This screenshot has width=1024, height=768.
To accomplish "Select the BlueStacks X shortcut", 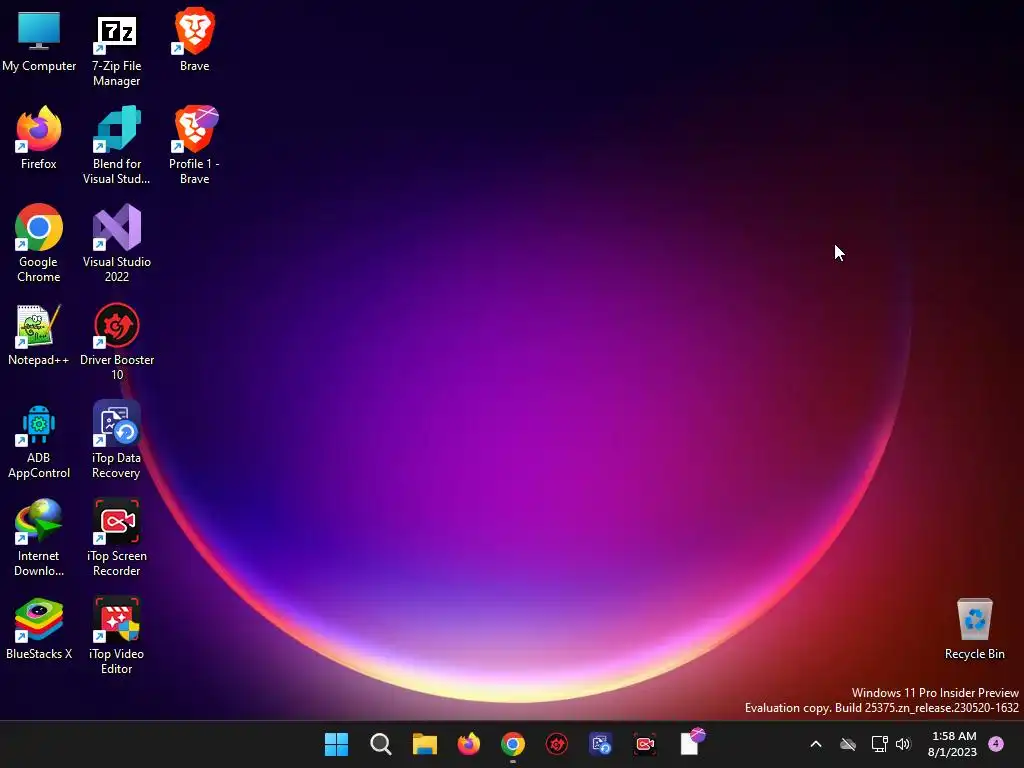I will click(39, 628).
